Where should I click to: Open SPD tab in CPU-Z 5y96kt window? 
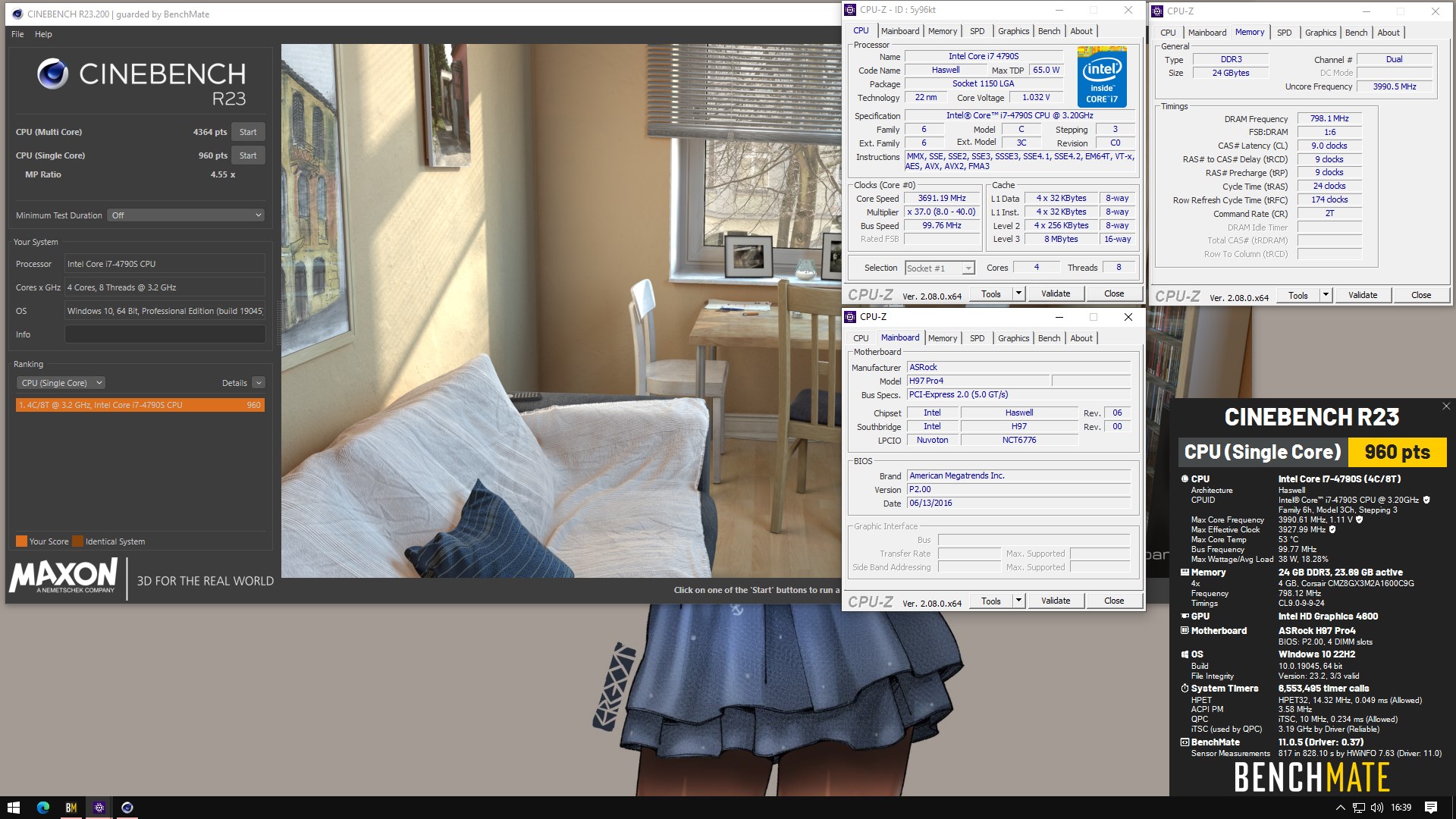tap(977, 31)
